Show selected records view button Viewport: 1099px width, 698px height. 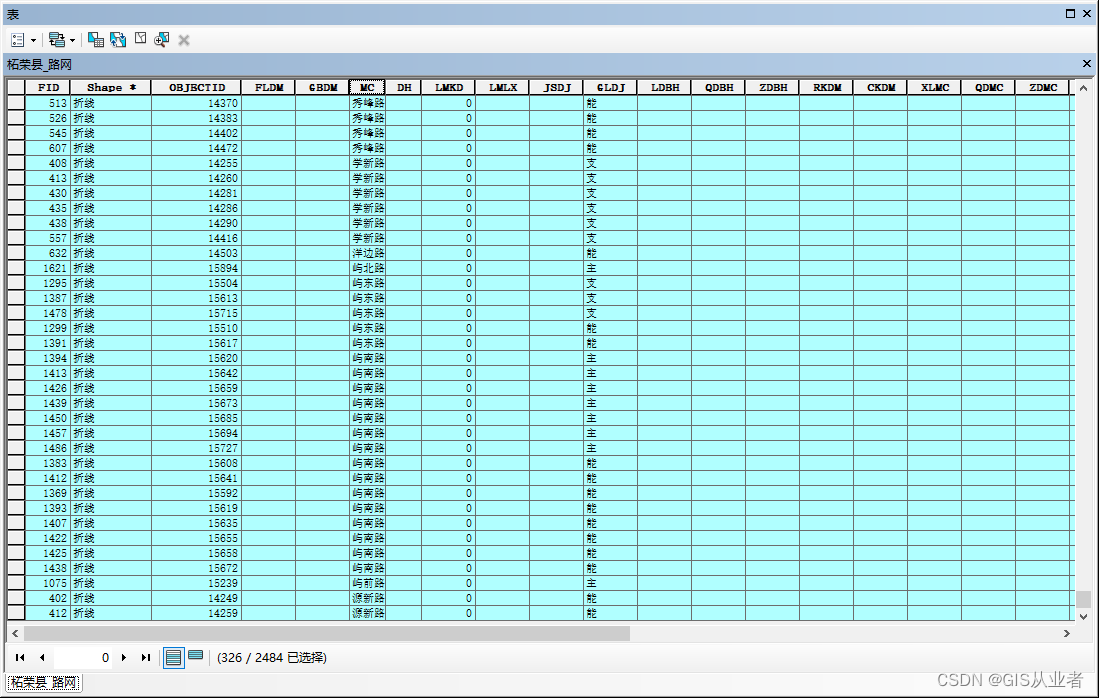(196, 656)
